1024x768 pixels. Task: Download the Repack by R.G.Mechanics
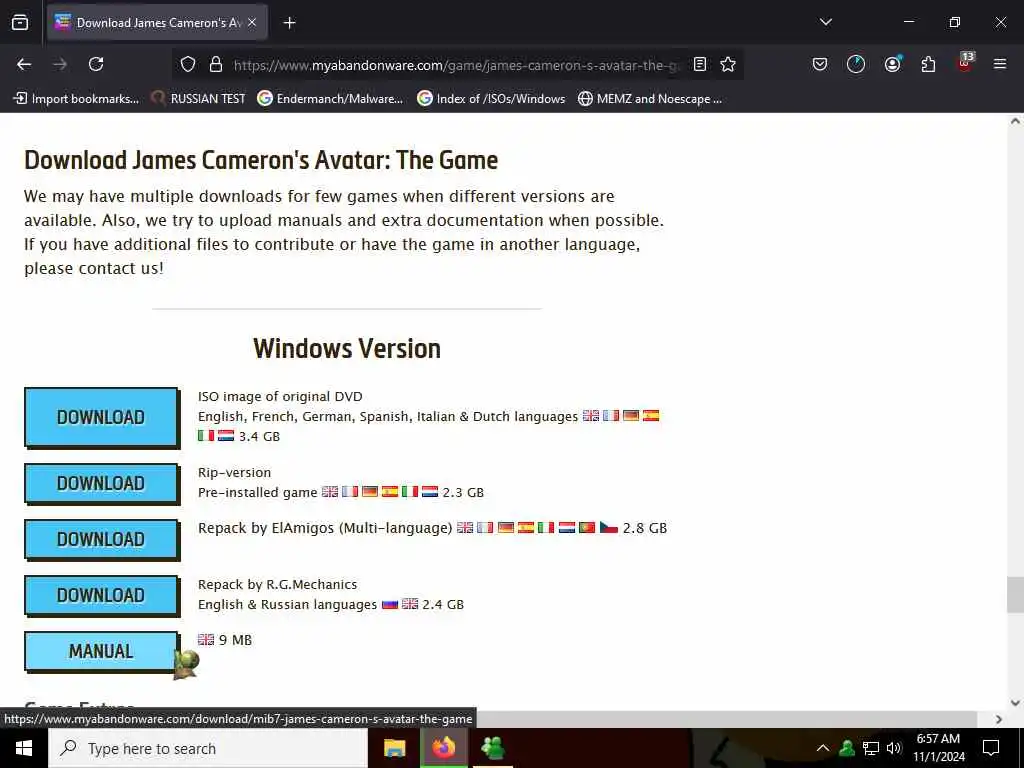tap(101, 596)
